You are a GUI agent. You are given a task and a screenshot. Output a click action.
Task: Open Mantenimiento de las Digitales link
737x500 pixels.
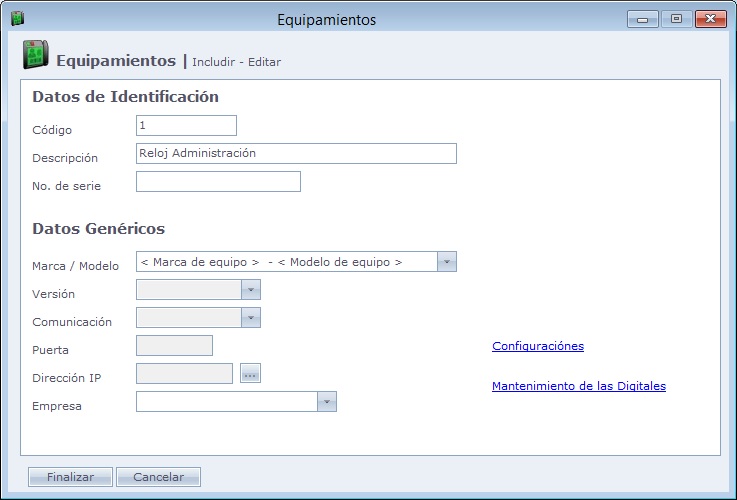point(579,386)
